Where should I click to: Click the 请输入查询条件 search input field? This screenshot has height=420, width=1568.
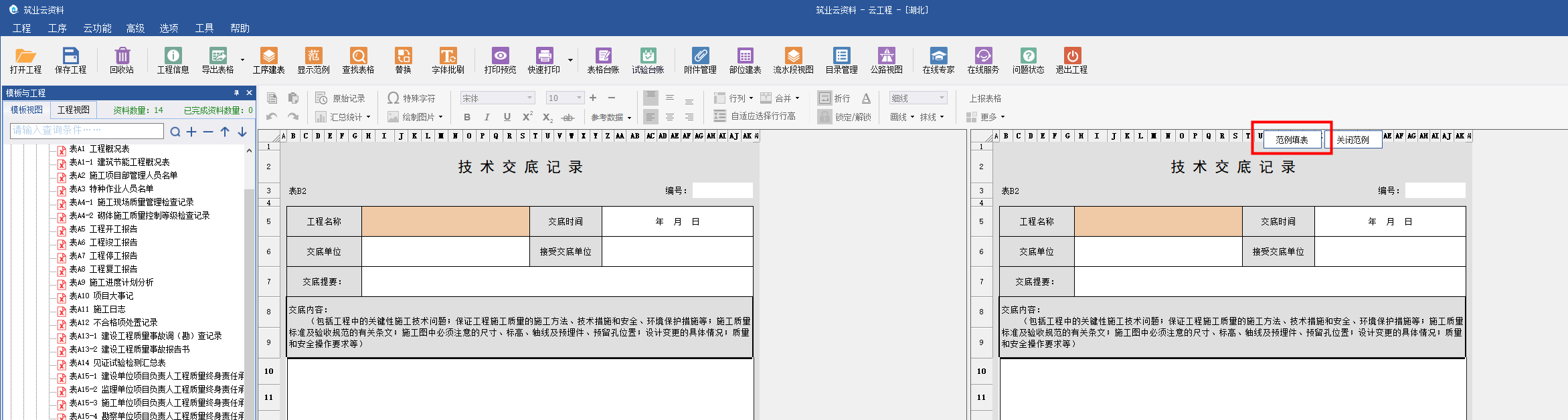pyautogui.click(x=87, y=130)
